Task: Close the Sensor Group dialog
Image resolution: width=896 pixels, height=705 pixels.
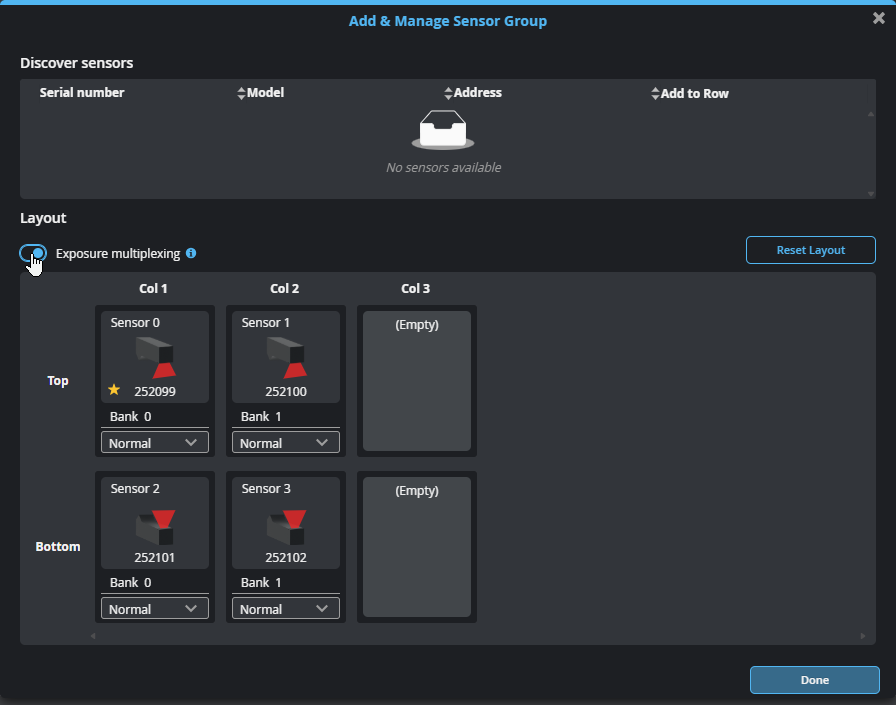Action: [879, 18]
